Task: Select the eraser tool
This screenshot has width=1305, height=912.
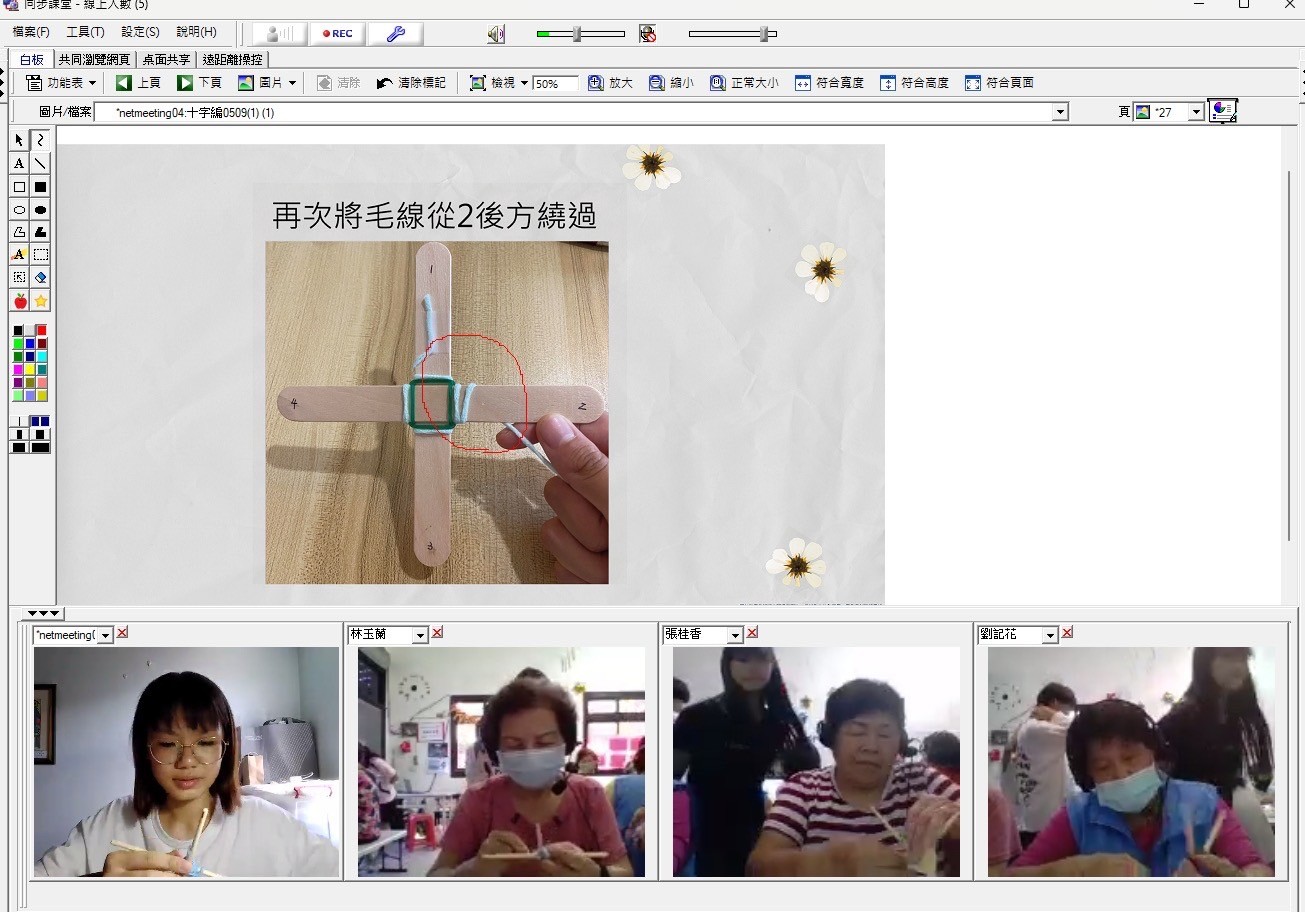Action: coord(41,277)
